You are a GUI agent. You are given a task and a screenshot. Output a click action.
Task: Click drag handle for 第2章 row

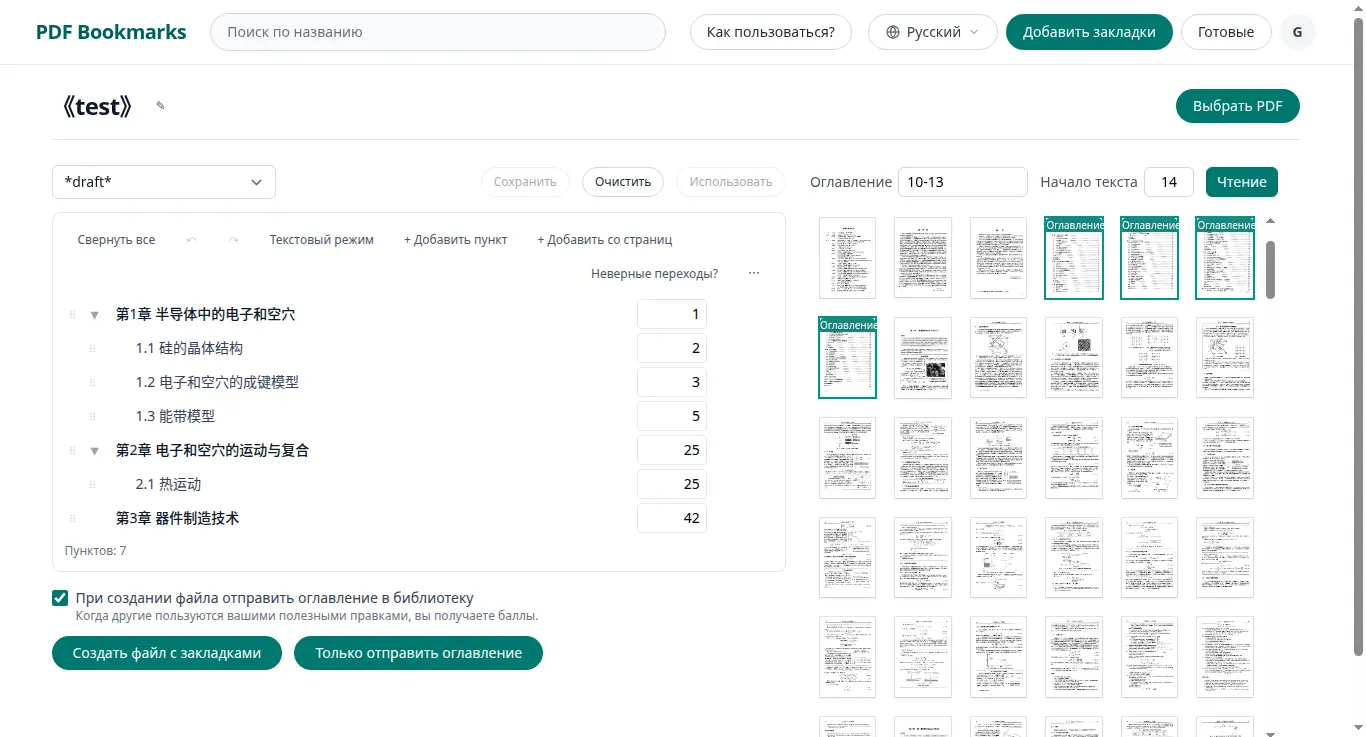[72, 451]
